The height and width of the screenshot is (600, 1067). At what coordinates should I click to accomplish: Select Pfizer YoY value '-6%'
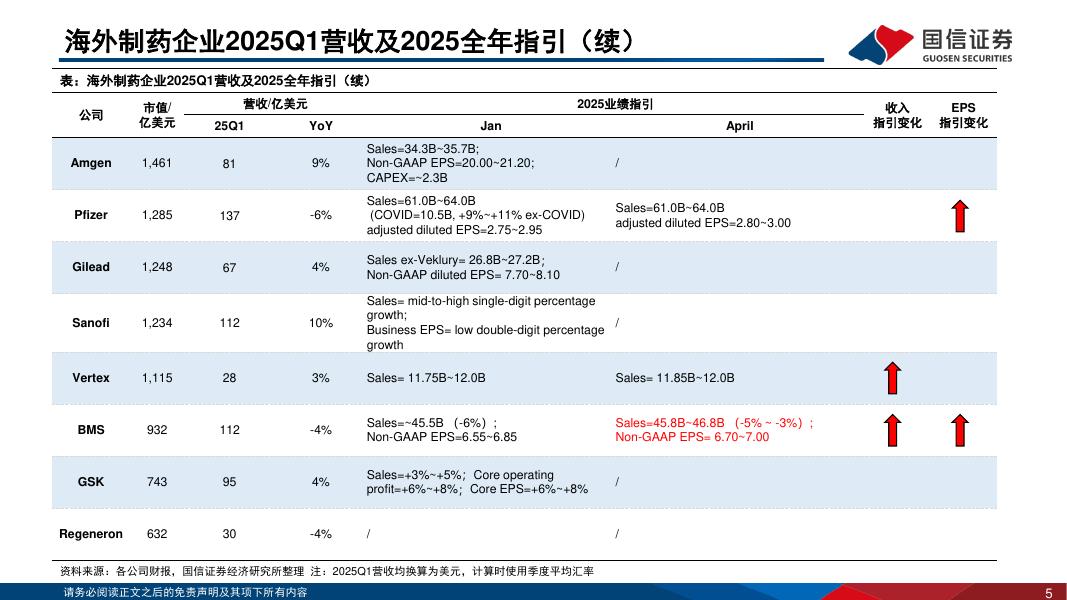click(321, 215)
